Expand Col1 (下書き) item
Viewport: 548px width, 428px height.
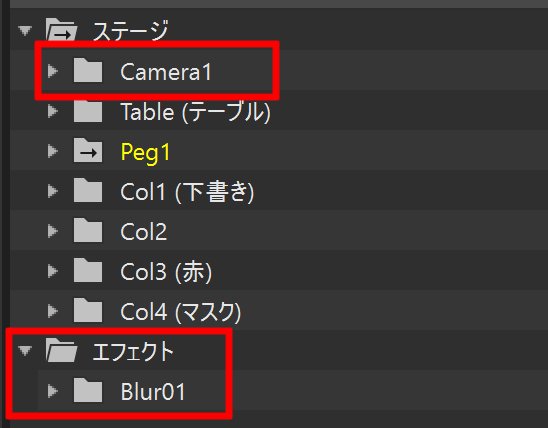(53, 191)
